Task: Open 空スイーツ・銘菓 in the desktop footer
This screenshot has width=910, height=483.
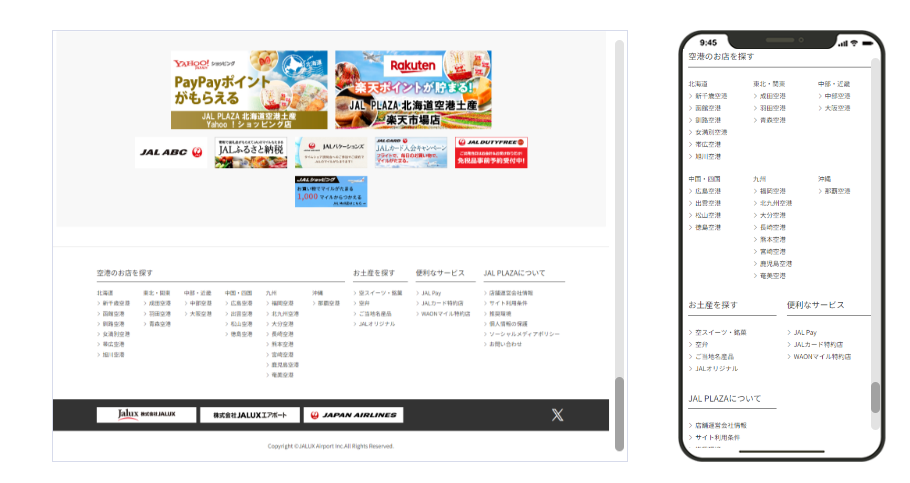Action: [380, 293]
